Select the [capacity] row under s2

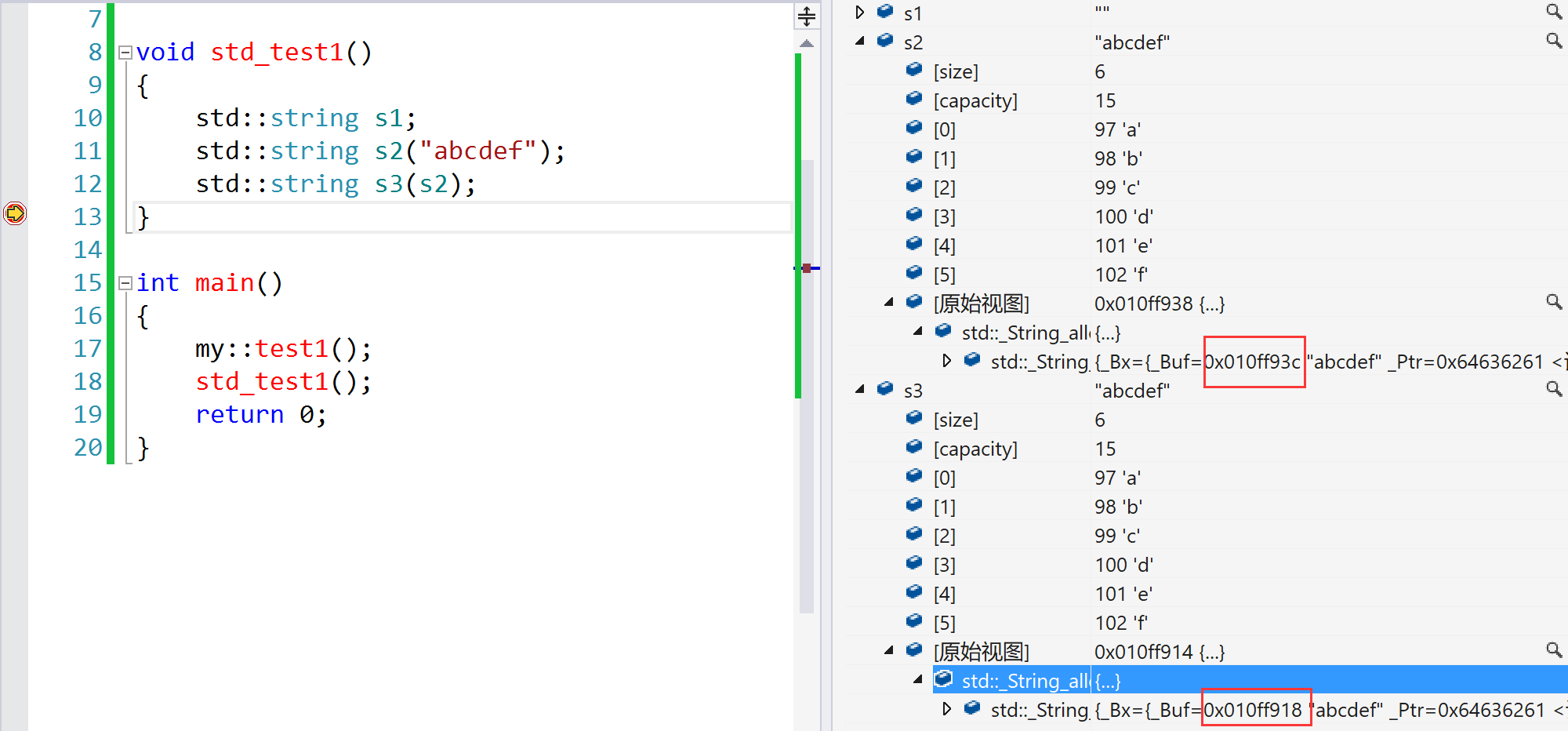[x=975, y=101]
